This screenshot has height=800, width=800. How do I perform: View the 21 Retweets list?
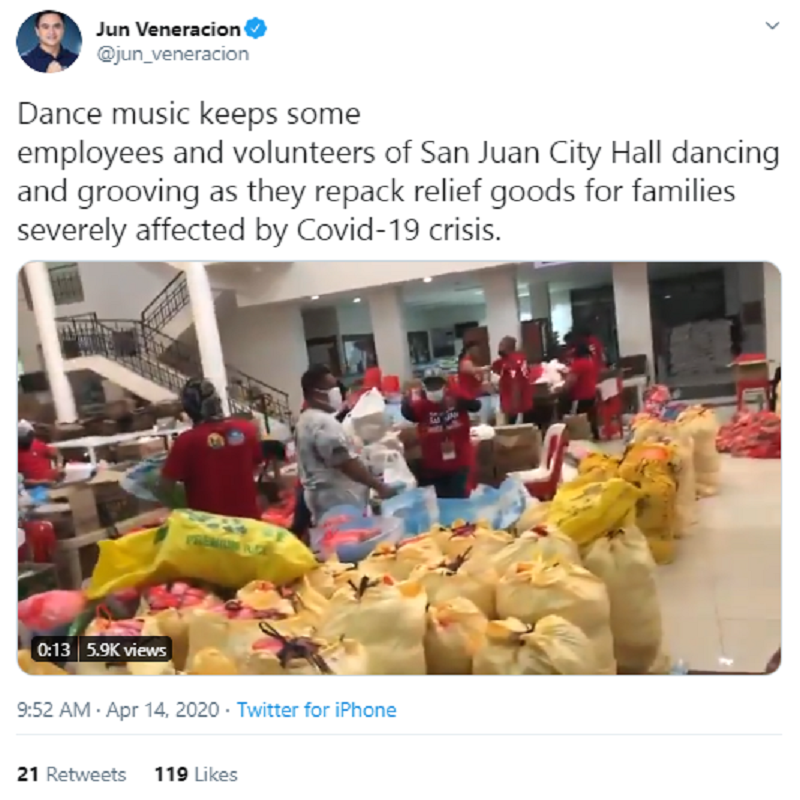(x=71, y=774)
